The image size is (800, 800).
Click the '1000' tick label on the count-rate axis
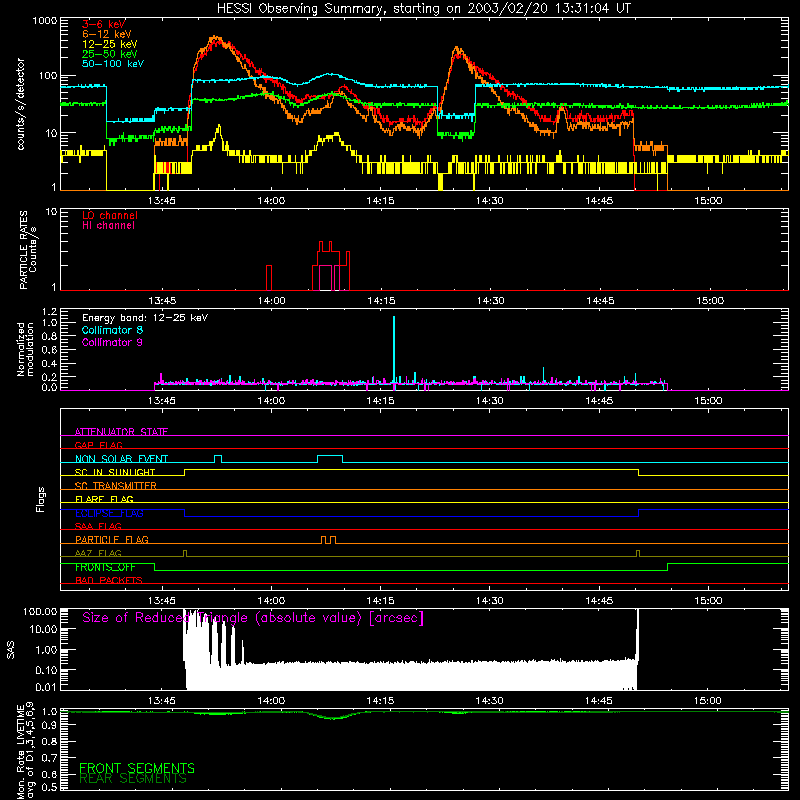click(x=44, y=21)
